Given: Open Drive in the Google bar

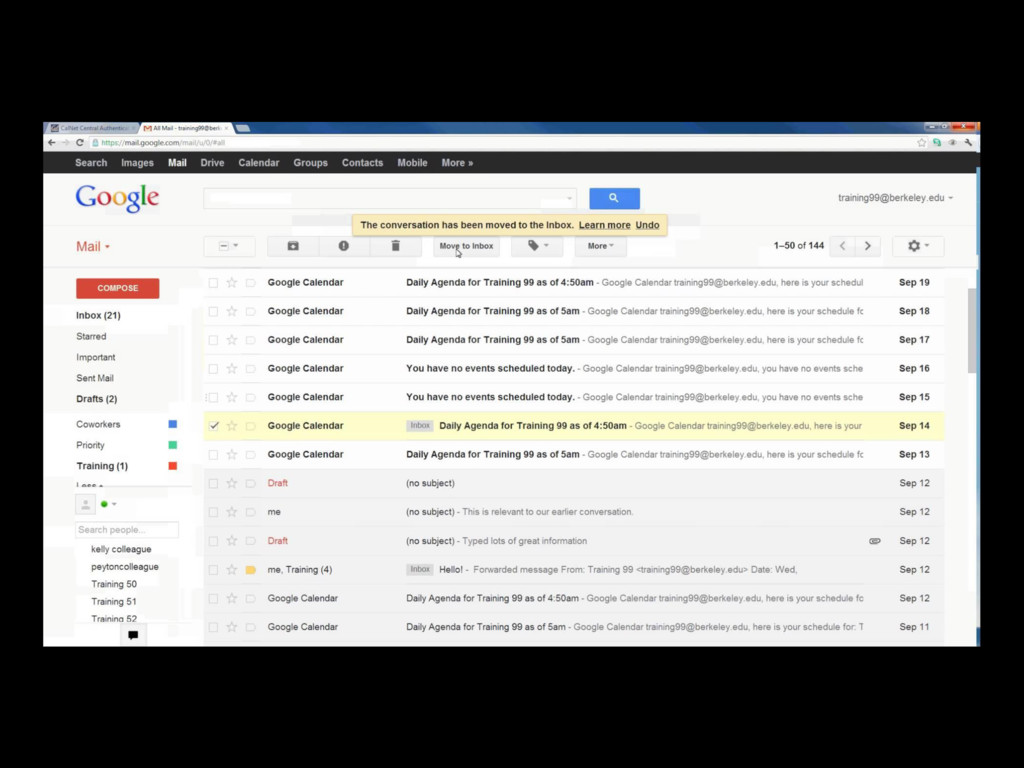Looking at the screenshot, I should [x=212, y=163].
